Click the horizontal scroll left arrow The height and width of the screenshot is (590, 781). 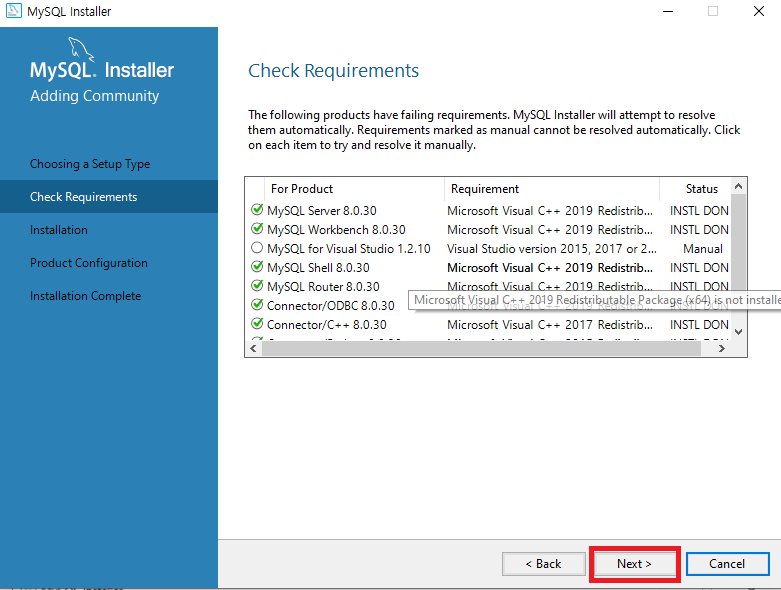[253, 349]
